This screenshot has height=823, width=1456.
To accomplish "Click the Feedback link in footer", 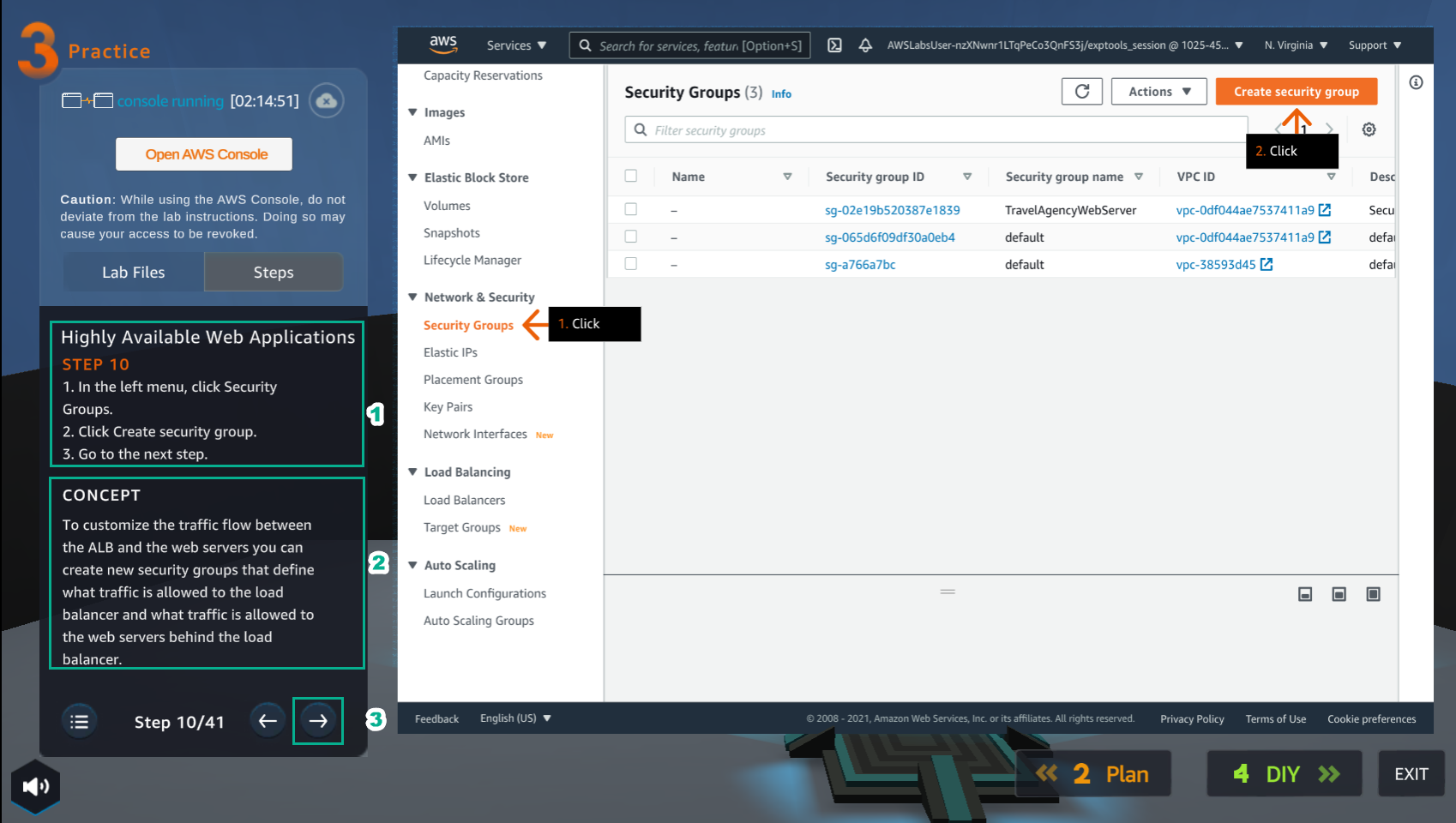I will tap(436, 719).
